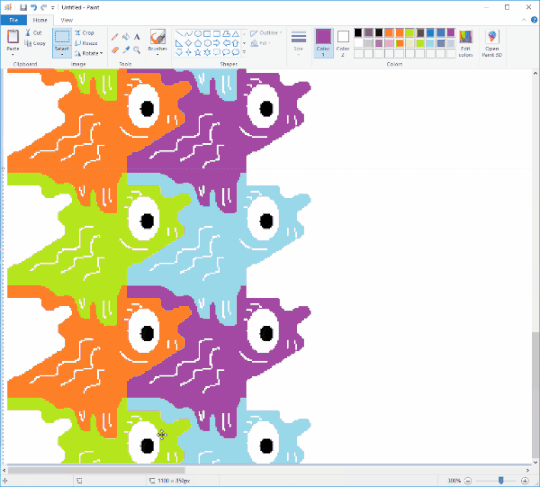Choose the Oval callout shape
540x487 pixels.
tap(226, 52)
